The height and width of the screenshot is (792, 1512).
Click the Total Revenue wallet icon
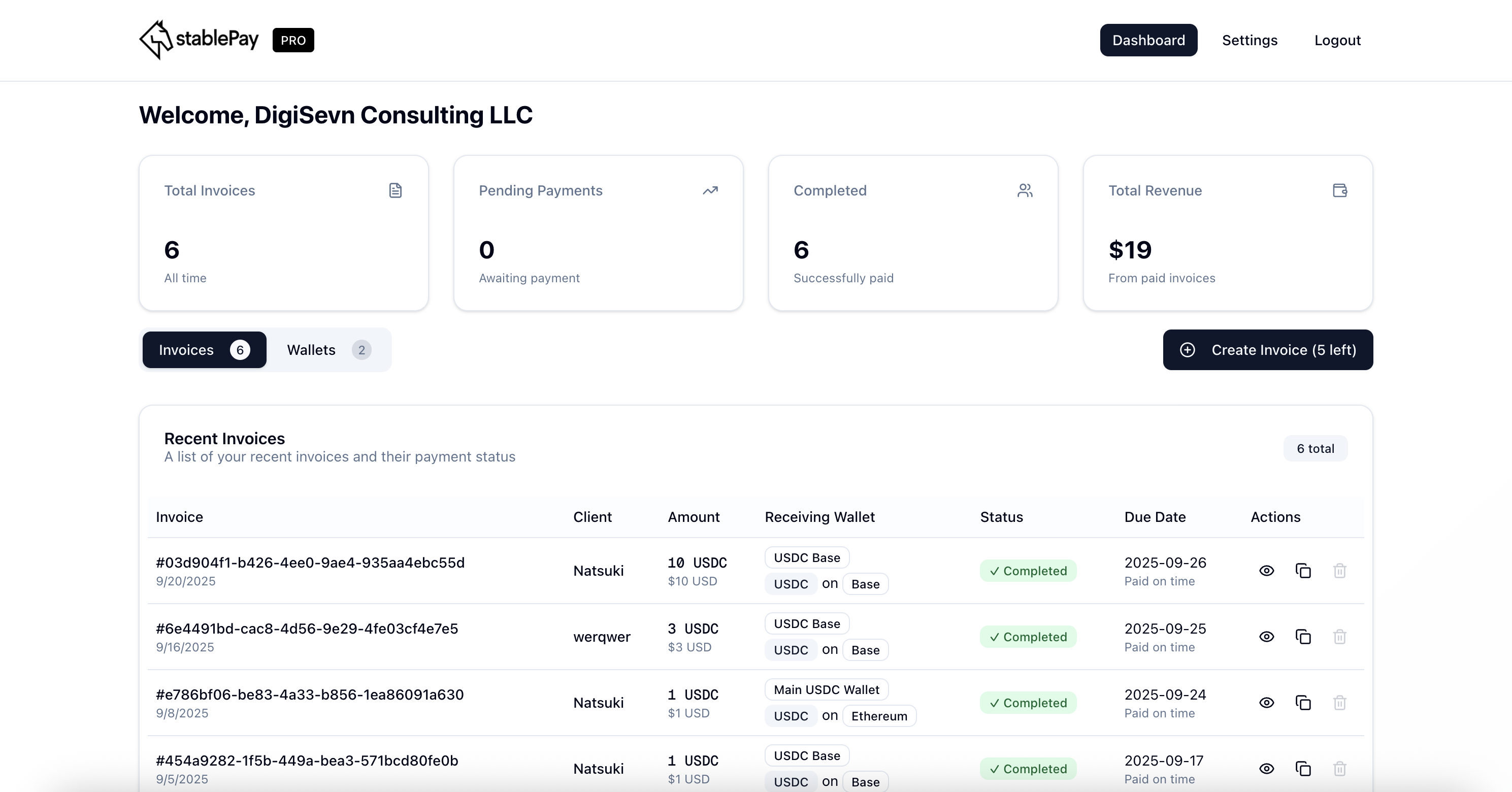pyautogui.click(x=1339, y=191)
